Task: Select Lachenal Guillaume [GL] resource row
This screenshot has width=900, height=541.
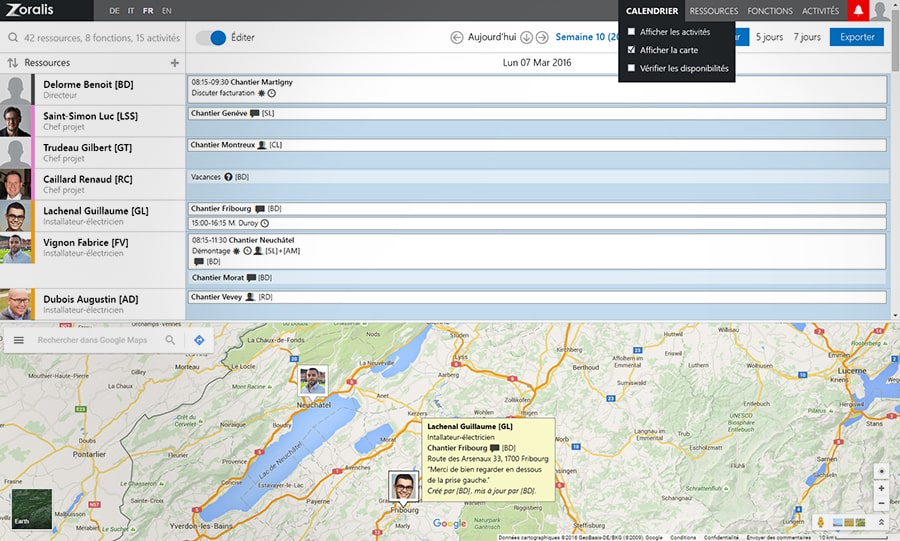Action: [x=92, y=216]
